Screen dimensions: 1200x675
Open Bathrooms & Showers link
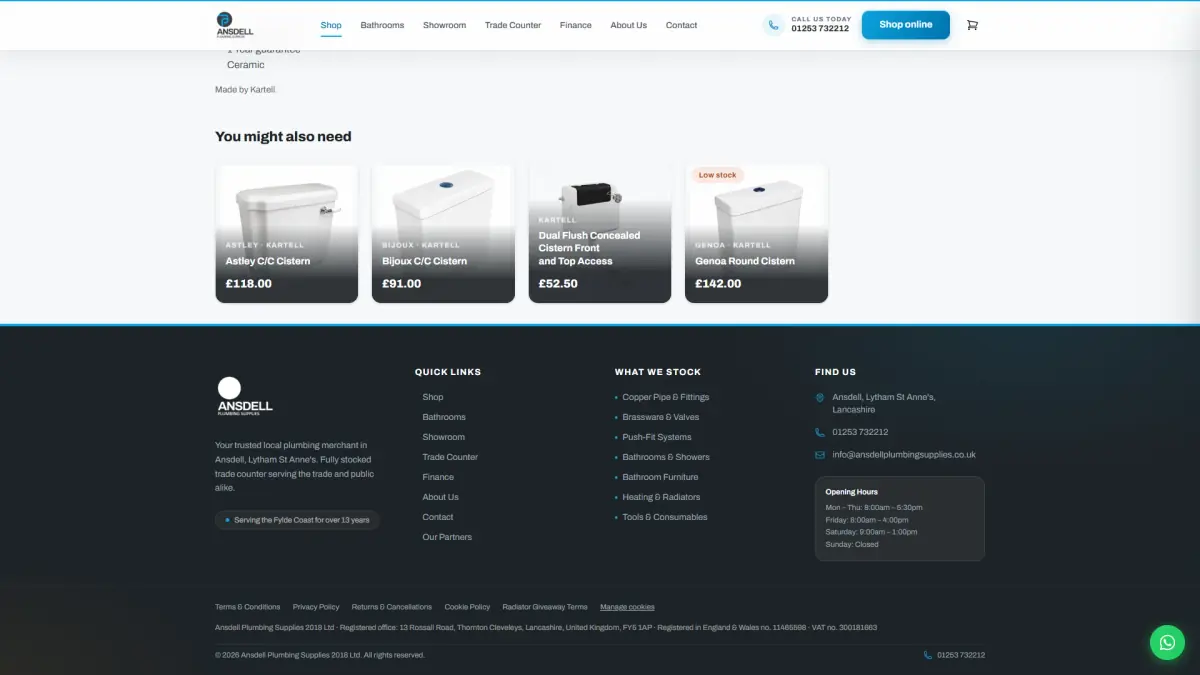tap(666, 457)
